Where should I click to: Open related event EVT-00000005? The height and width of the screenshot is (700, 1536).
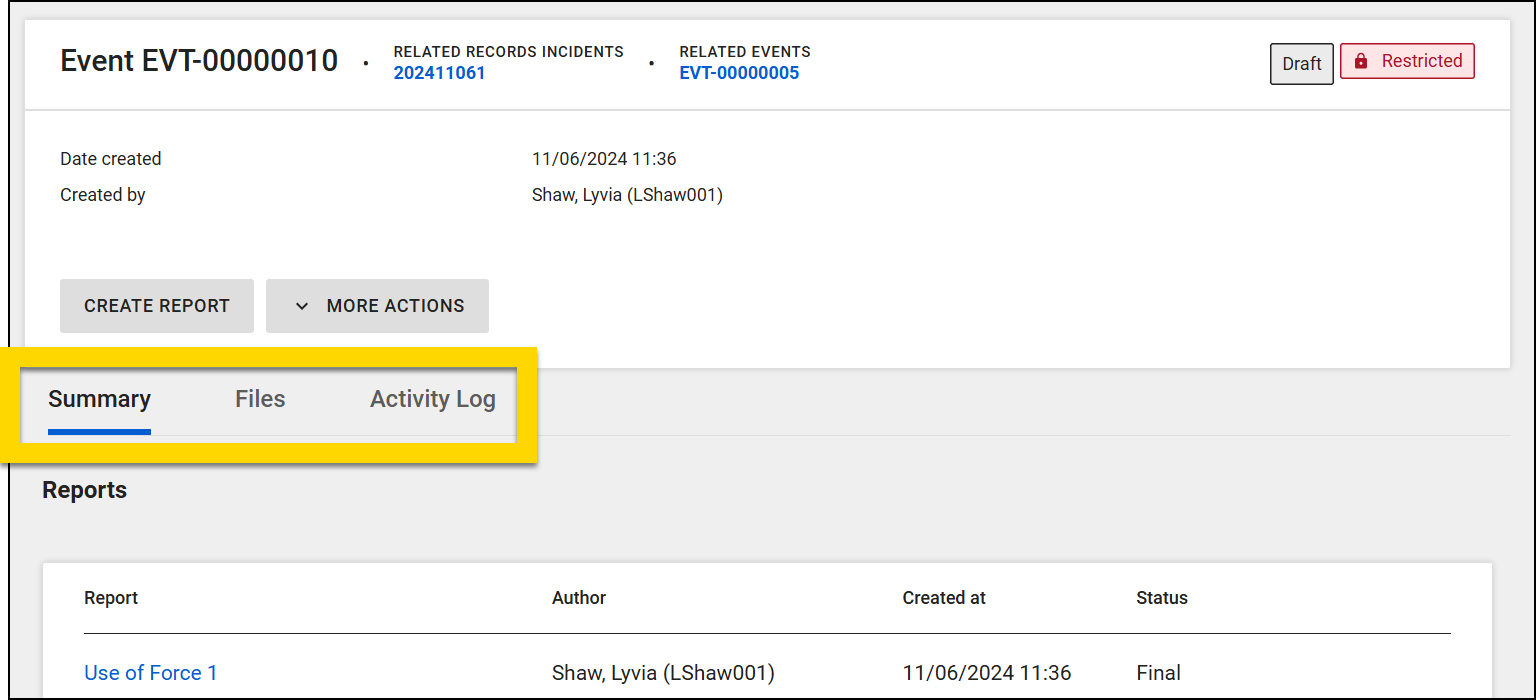point(739,72)
